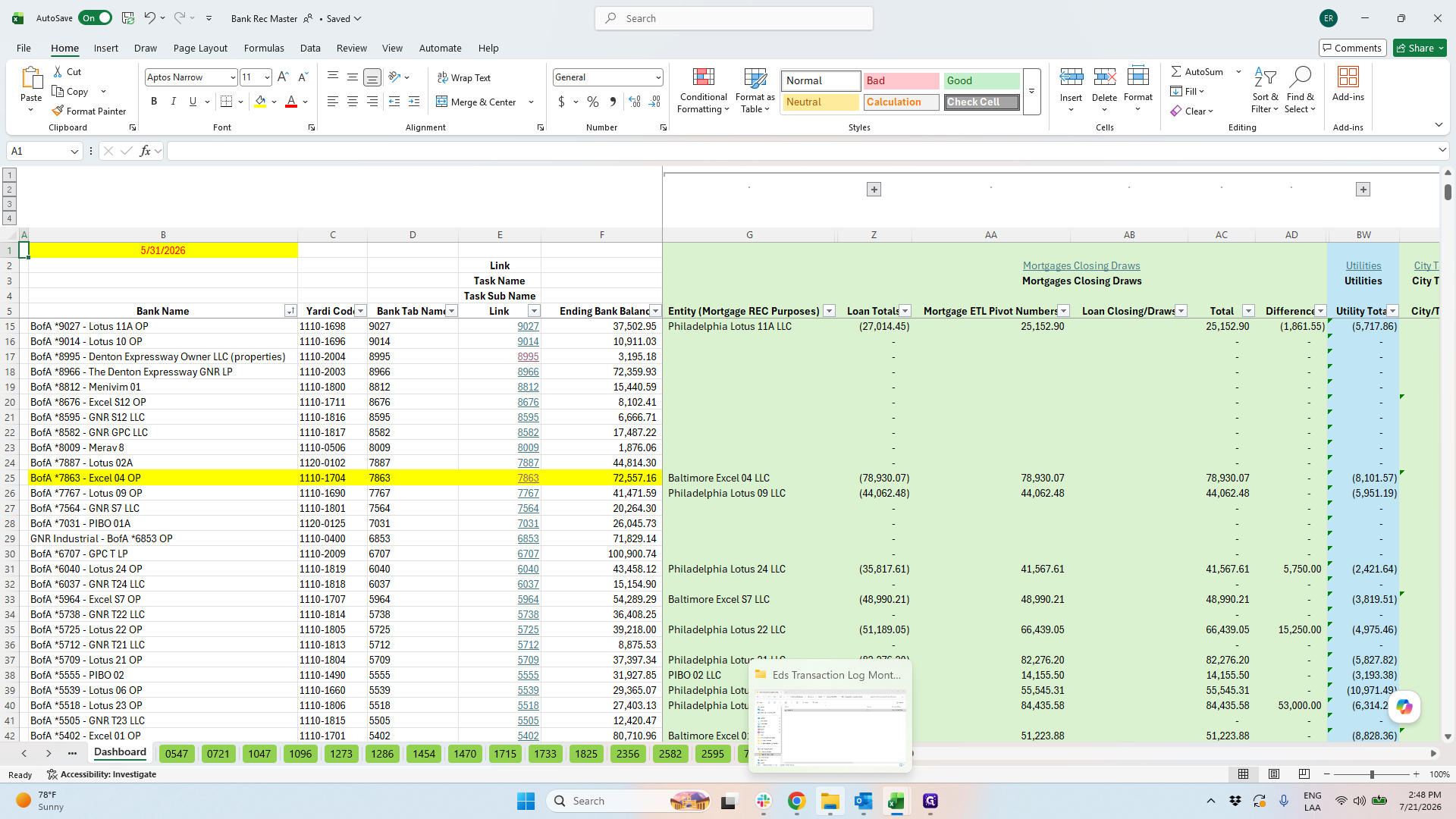Screen dimensions: 1456x819
Task: Activate Format Painter
Action: coord(89,111)
